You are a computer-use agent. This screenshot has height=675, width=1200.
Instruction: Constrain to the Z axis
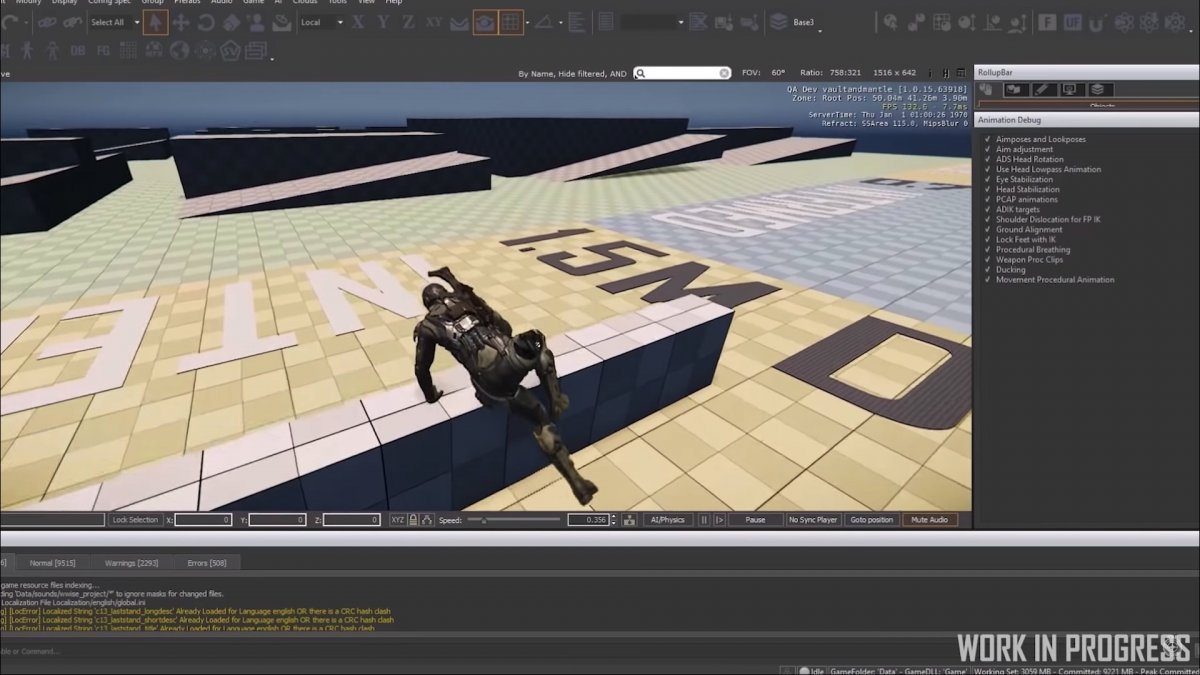coord(408,22)
